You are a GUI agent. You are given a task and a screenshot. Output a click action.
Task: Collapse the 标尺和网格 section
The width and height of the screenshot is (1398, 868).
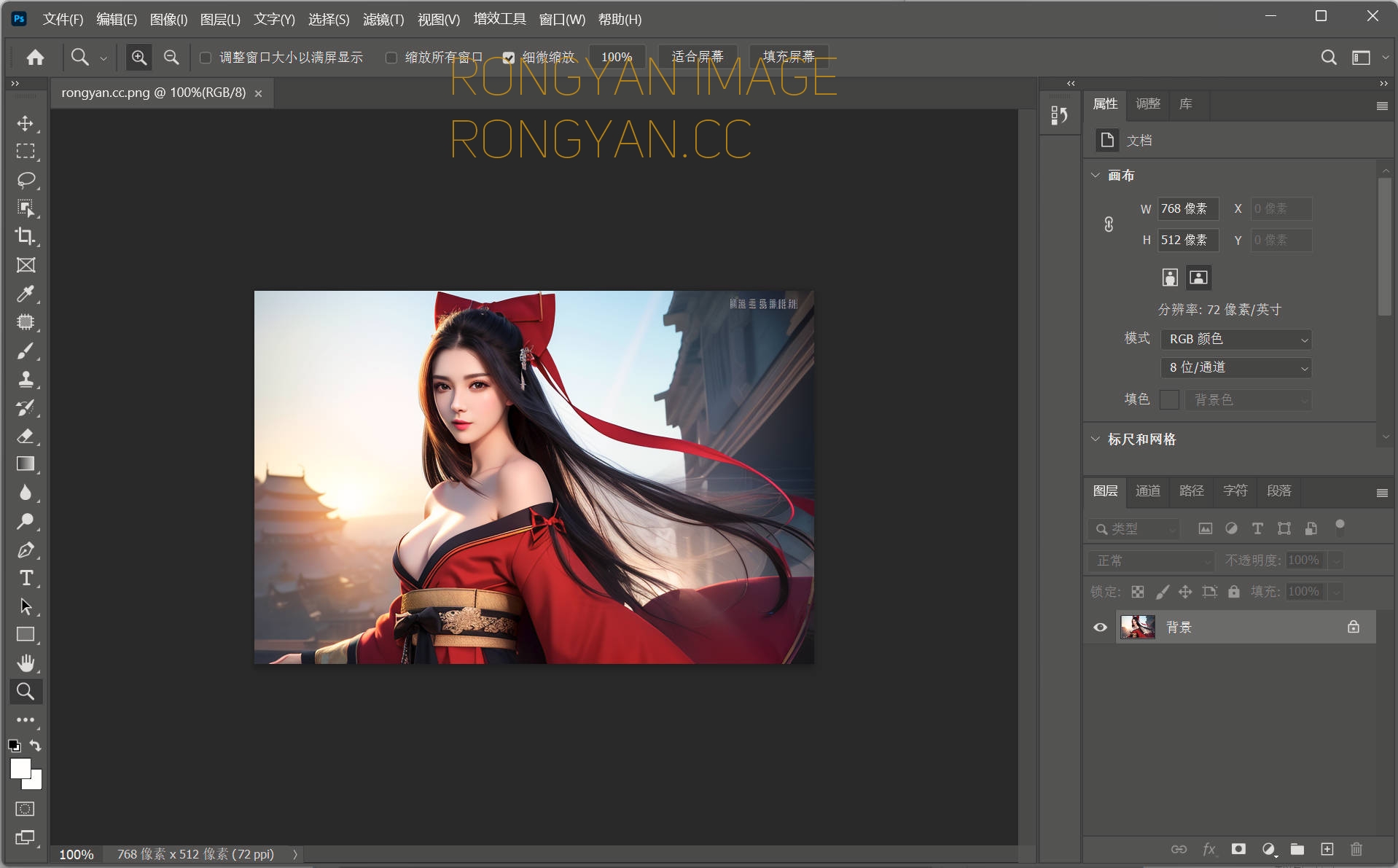[1095, 439]
